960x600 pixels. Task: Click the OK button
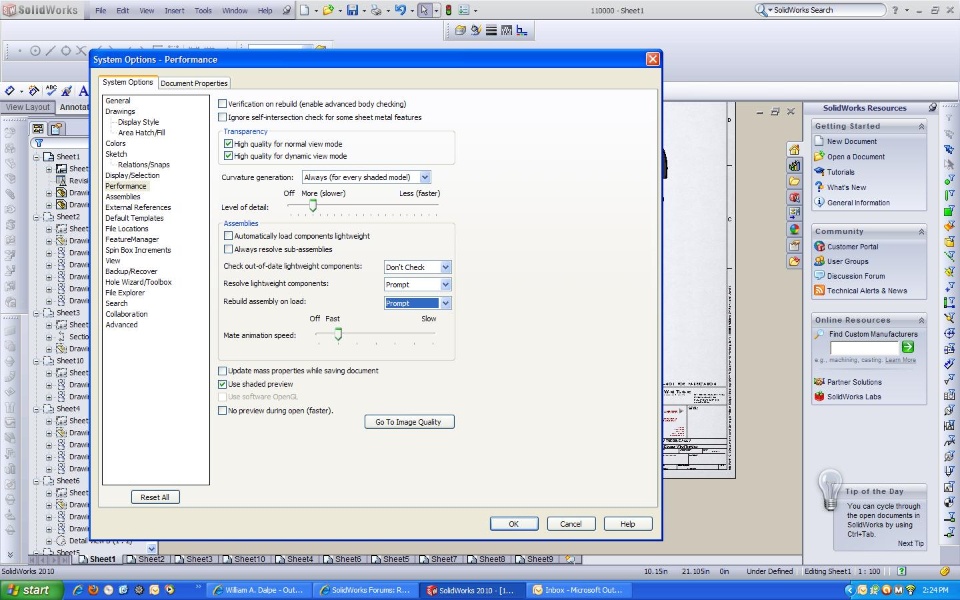coord(514,524)
